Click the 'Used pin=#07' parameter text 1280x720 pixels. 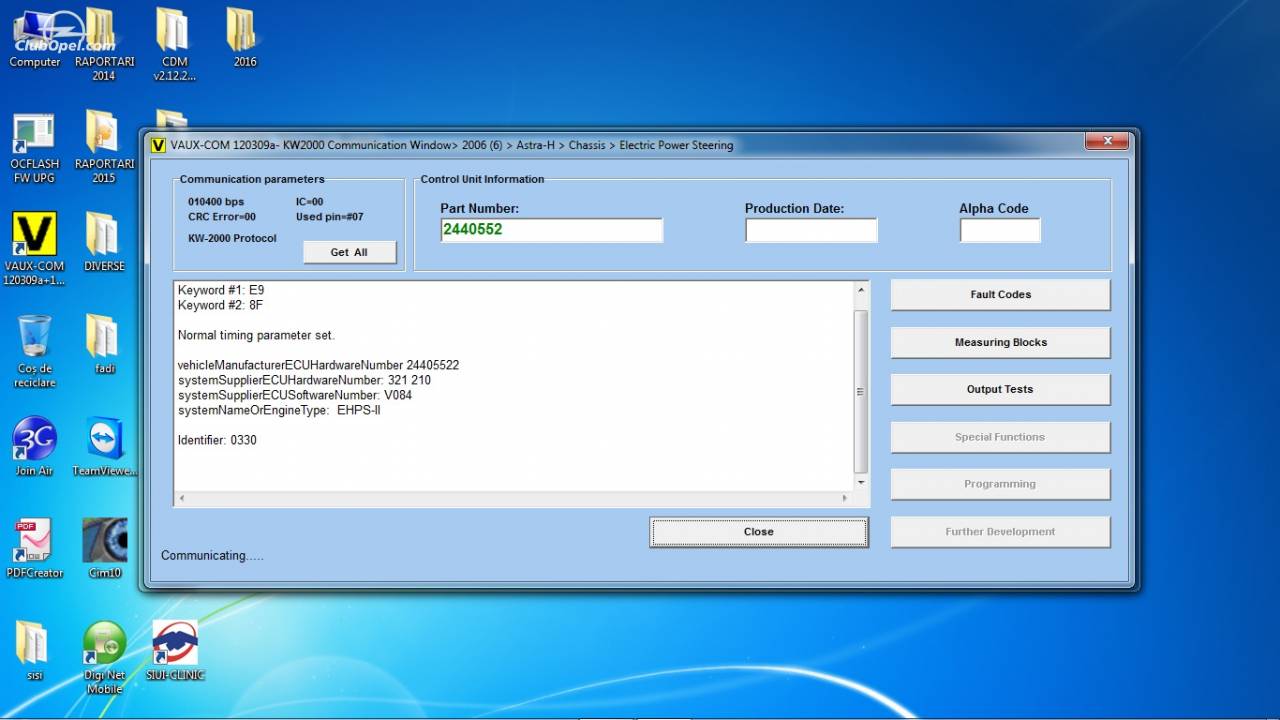pos(330,217)
